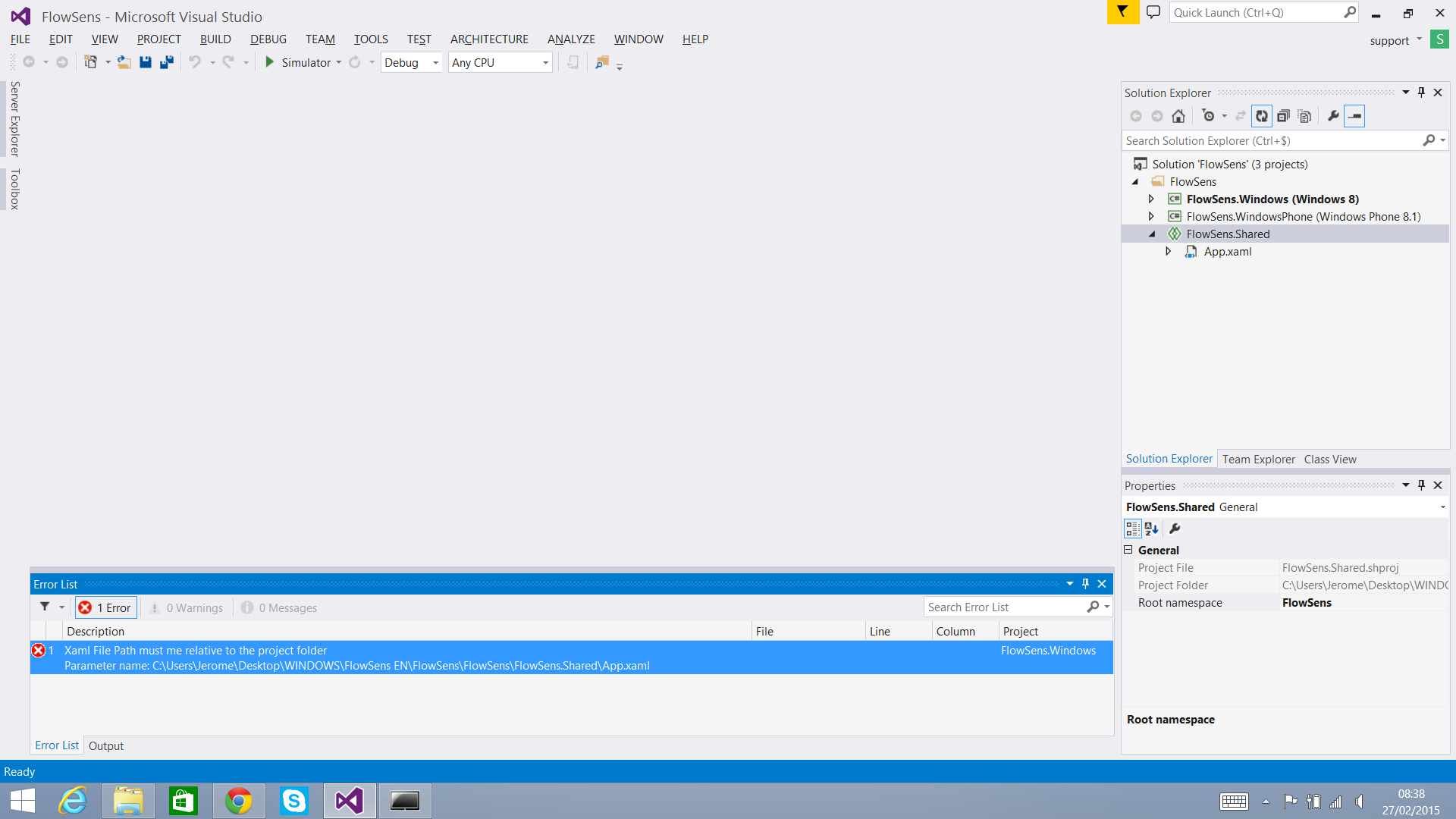
Task: Switch to the Class View tab
Action: tap(1330, 459)
